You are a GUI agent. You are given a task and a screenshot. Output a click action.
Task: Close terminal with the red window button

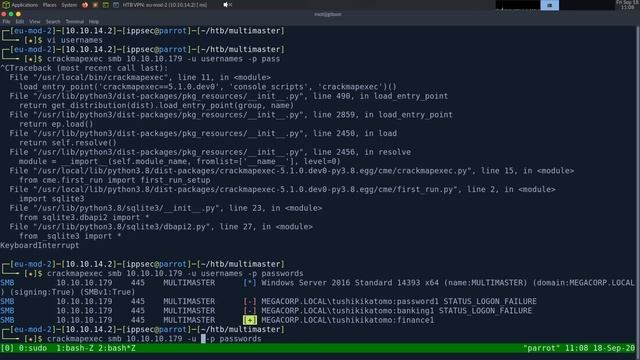(4, 14)
